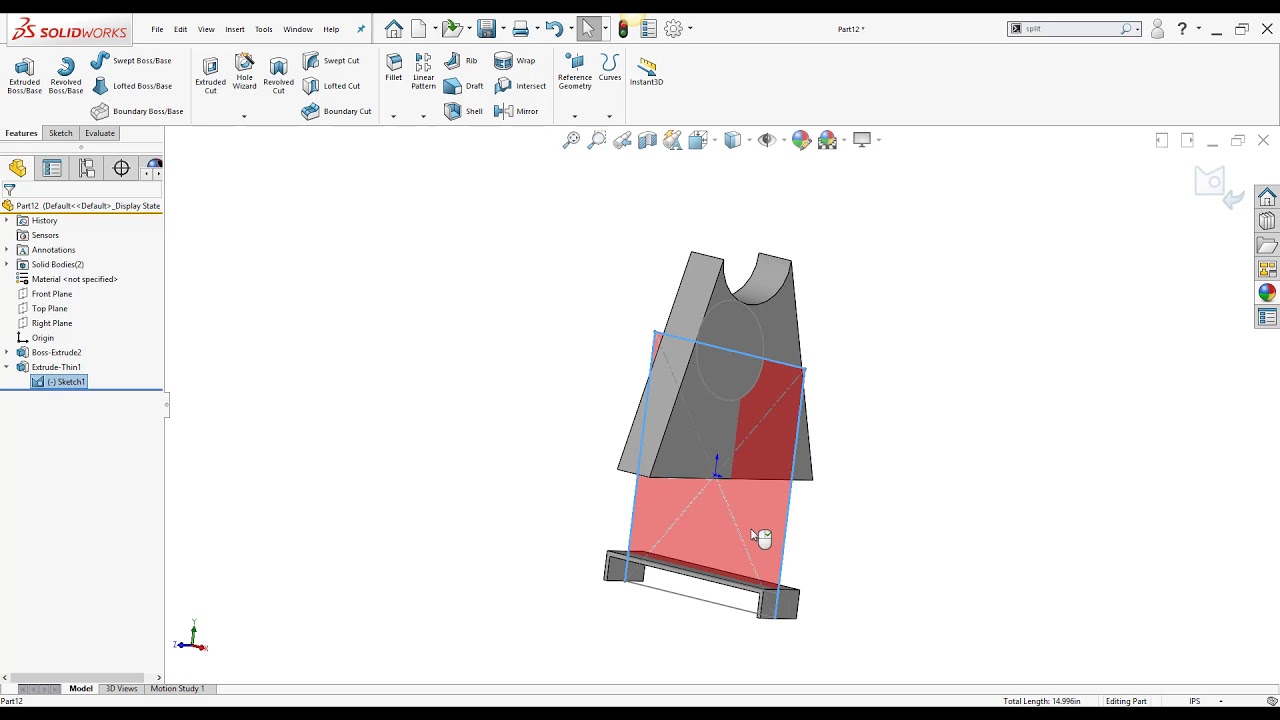1280x720 pixels.
Task: Open the Motion Study 1 tab
Action: pyautogui.click(x=177, y=689)
